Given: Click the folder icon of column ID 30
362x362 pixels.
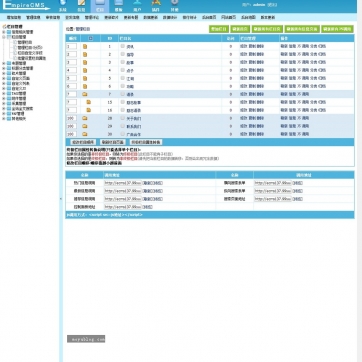Looking at the screenshot, I should click(85, 134).
